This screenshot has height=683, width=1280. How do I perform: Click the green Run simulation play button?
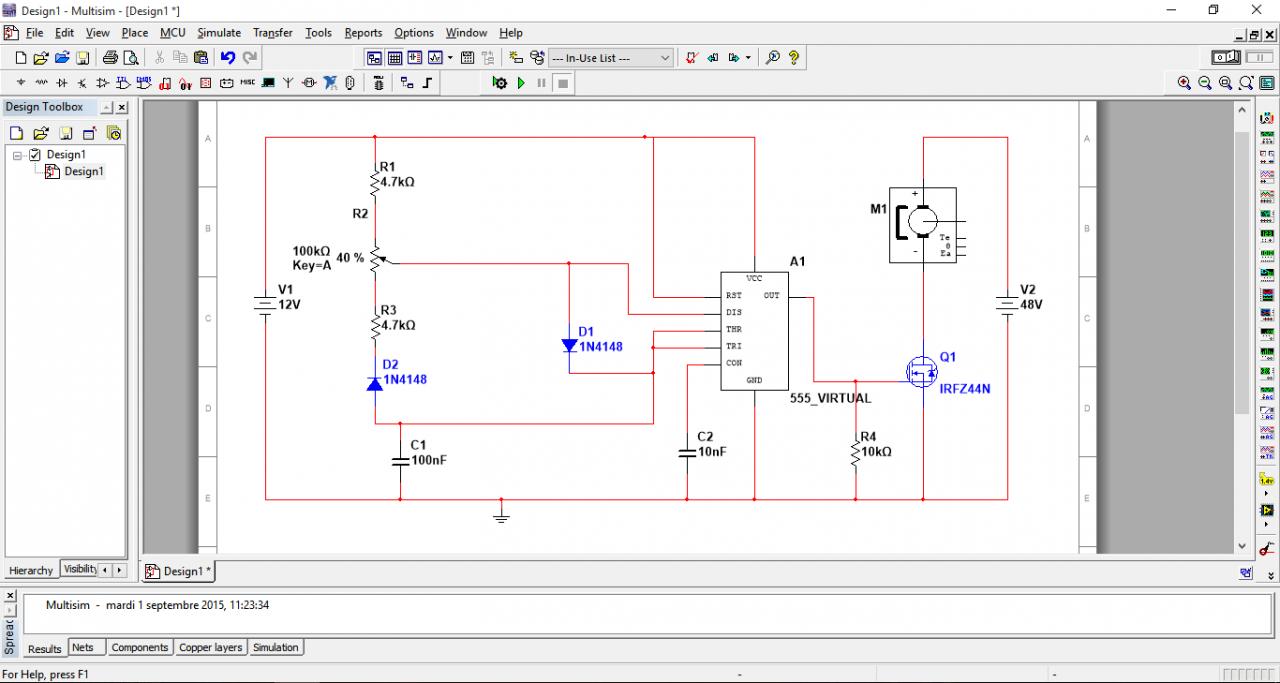point(521,83)
